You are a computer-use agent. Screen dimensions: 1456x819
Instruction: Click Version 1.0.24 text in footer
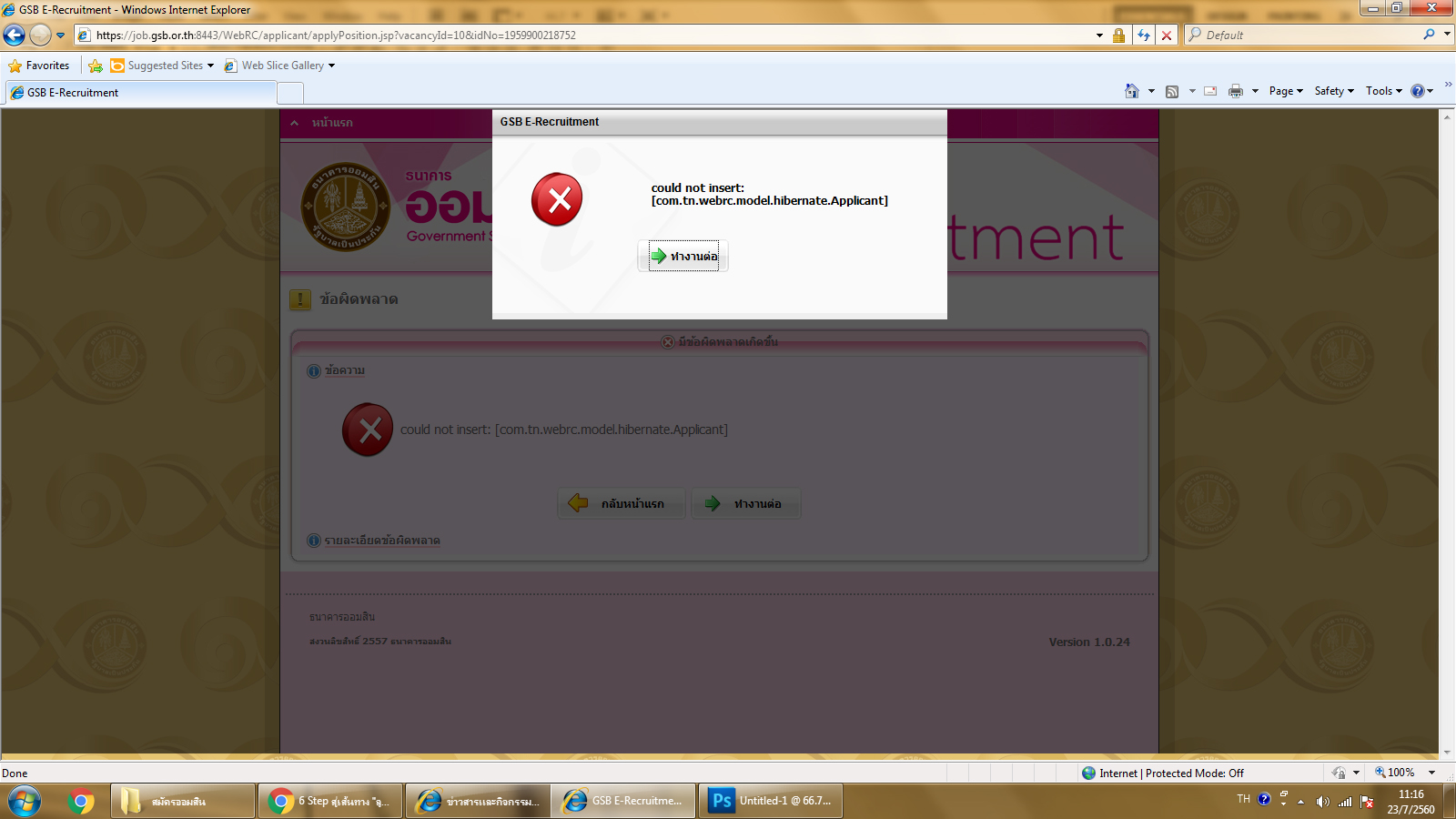tap(1089, 642)
